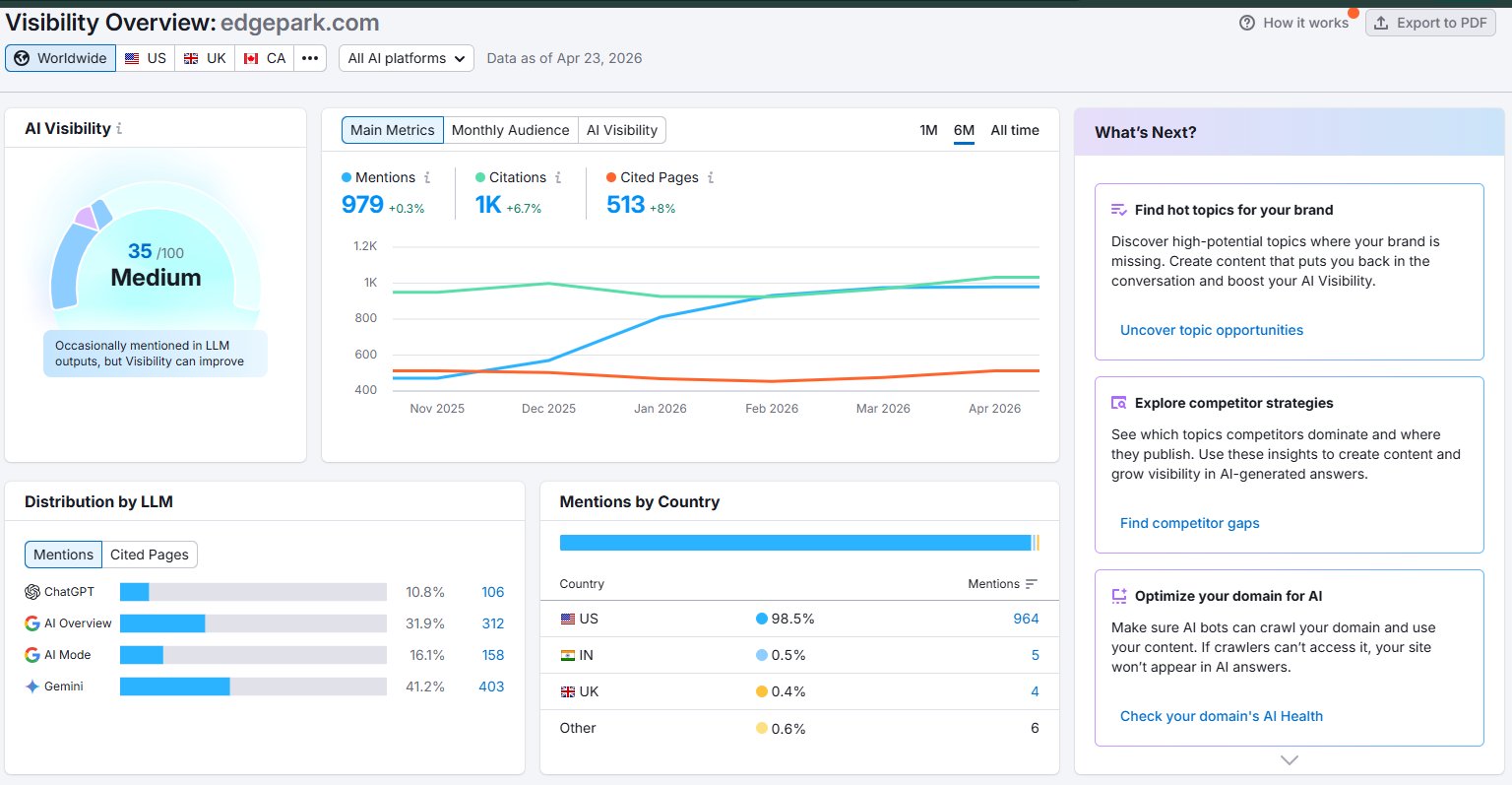Image resolution: width=1512 pixels, height=785 pixels.
Task: Open the more countries ellipsis menu
Action: (x=309, y=58)
